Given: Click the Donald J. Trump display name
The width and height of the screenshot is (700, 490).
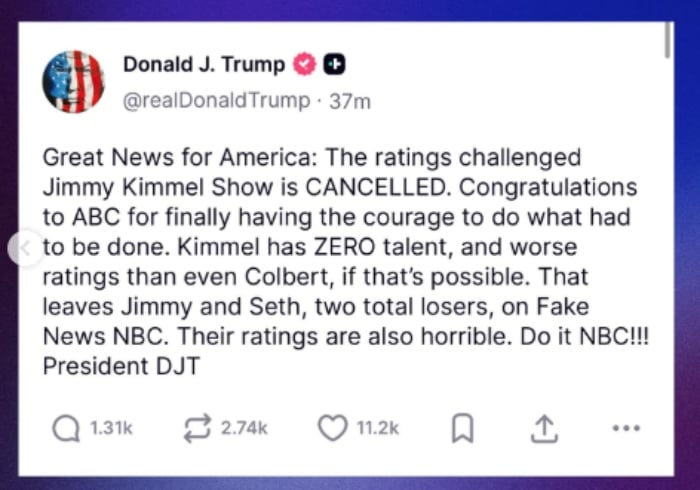Looking at the screenshot, I should click(x=204, y=64).
